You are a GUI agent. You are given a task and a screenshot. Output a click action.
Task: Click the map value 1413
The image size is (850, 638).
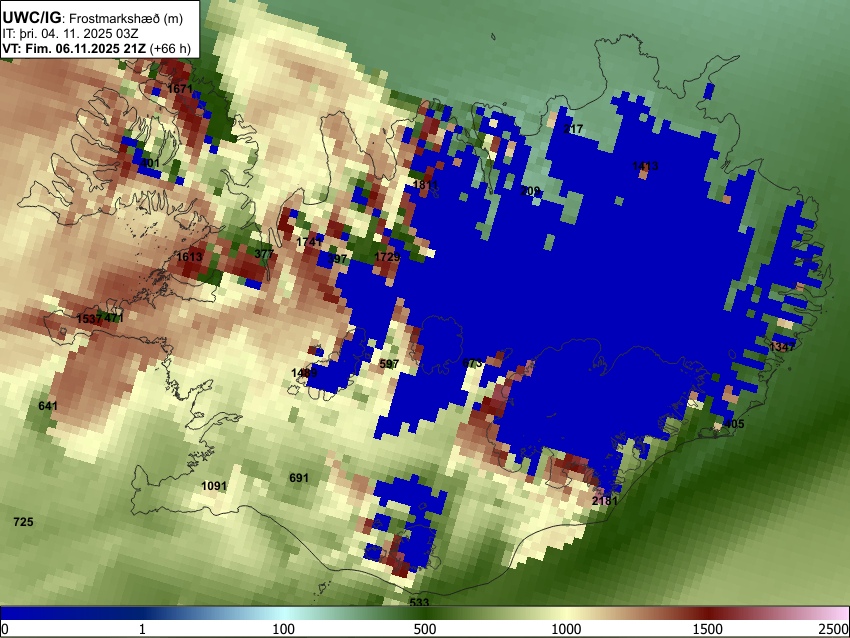pos(645,165)
